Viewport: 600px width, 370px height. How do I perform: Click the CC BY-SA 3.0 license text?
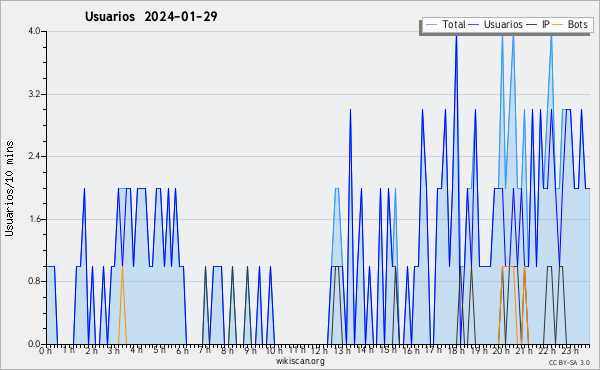pyautogui.click(x=569, y=362)
